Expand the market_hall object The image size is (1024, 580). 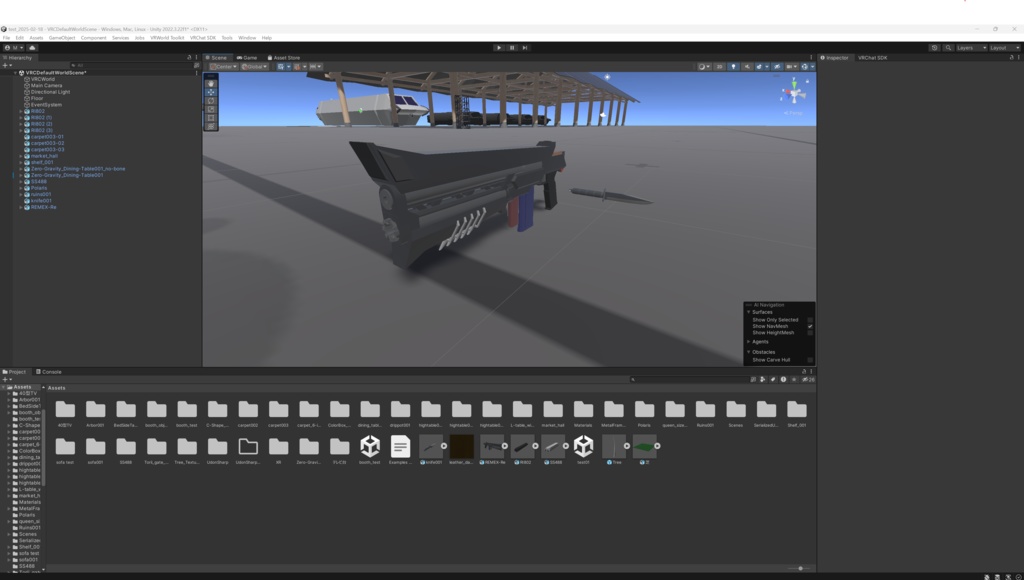pos(21,156)
